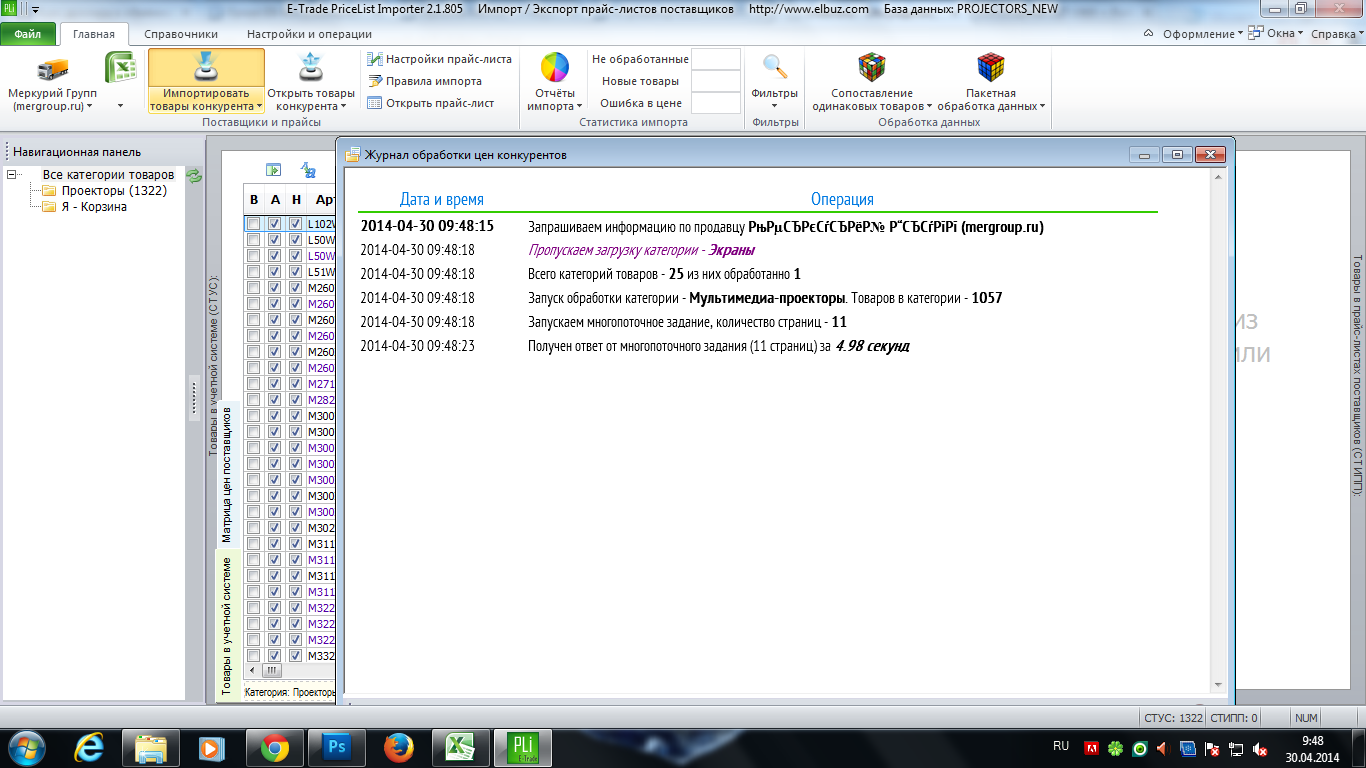
Task: Open Отчёты импорта via the pie chart icon
Action: tap(555, 68)
